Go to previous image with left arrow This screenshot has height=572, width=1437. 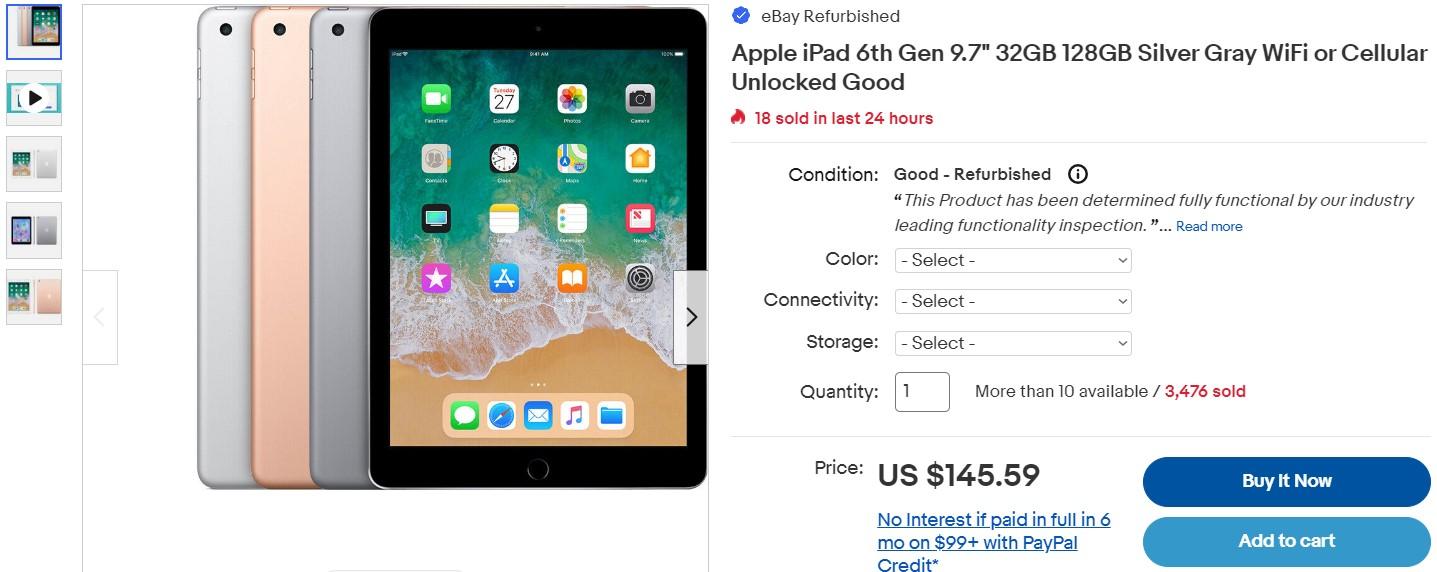point(100,317)
